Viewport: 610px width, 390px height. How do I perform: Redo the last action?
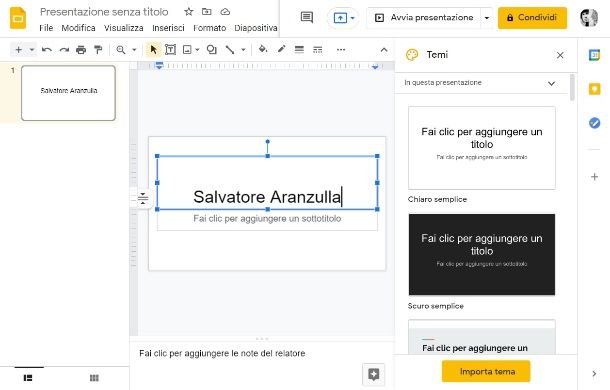(64, 49)
